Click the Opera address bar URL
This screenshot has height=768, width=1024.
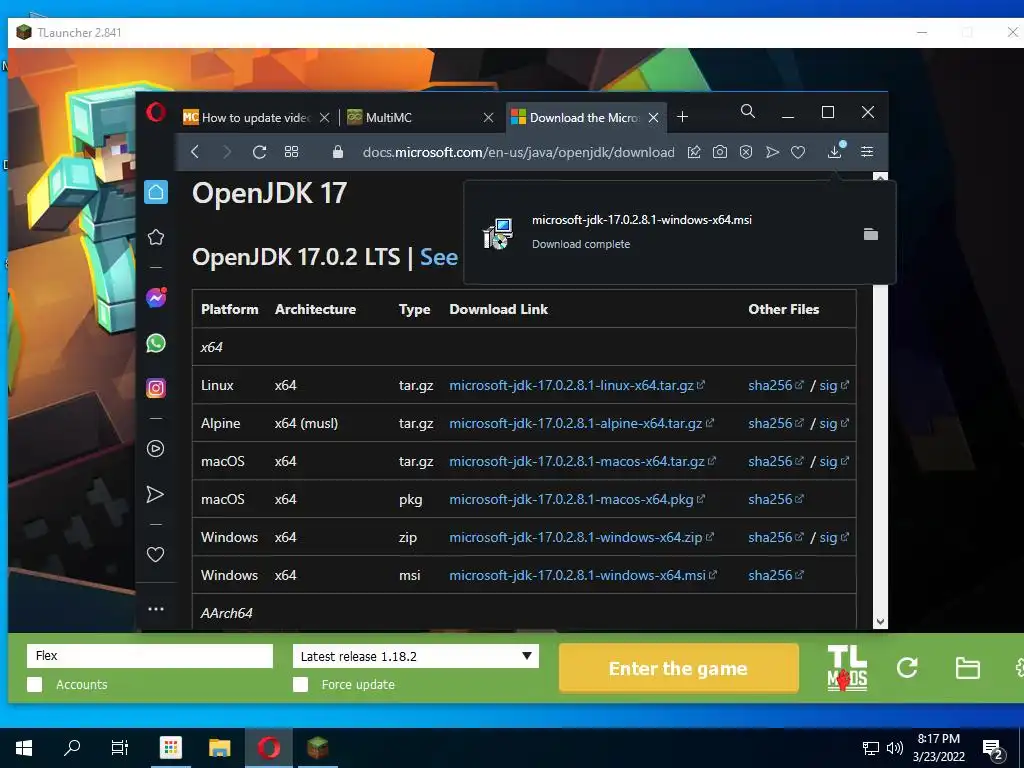pos(519,152)
